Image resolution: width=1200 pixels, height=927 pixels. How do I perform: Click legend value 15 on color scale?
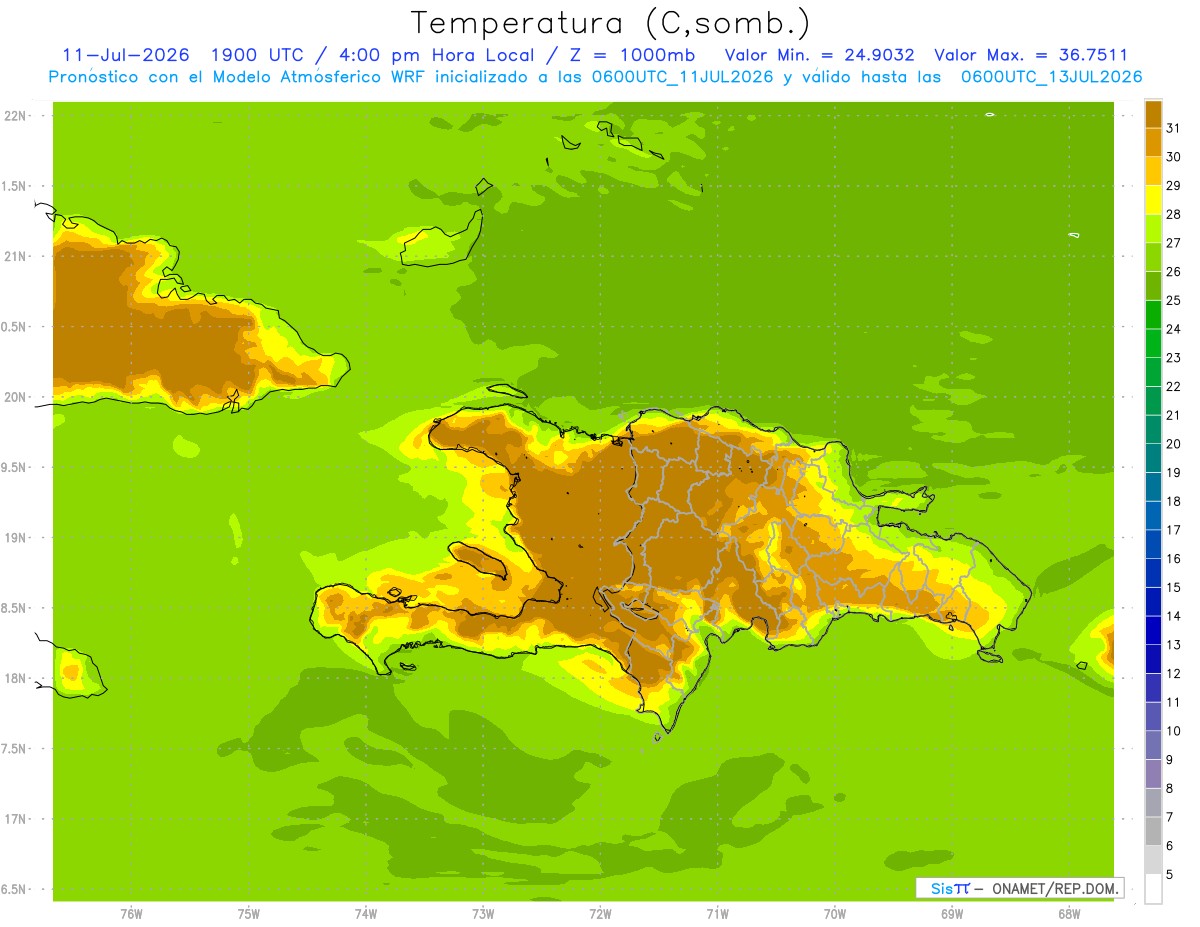point(1174,587)
